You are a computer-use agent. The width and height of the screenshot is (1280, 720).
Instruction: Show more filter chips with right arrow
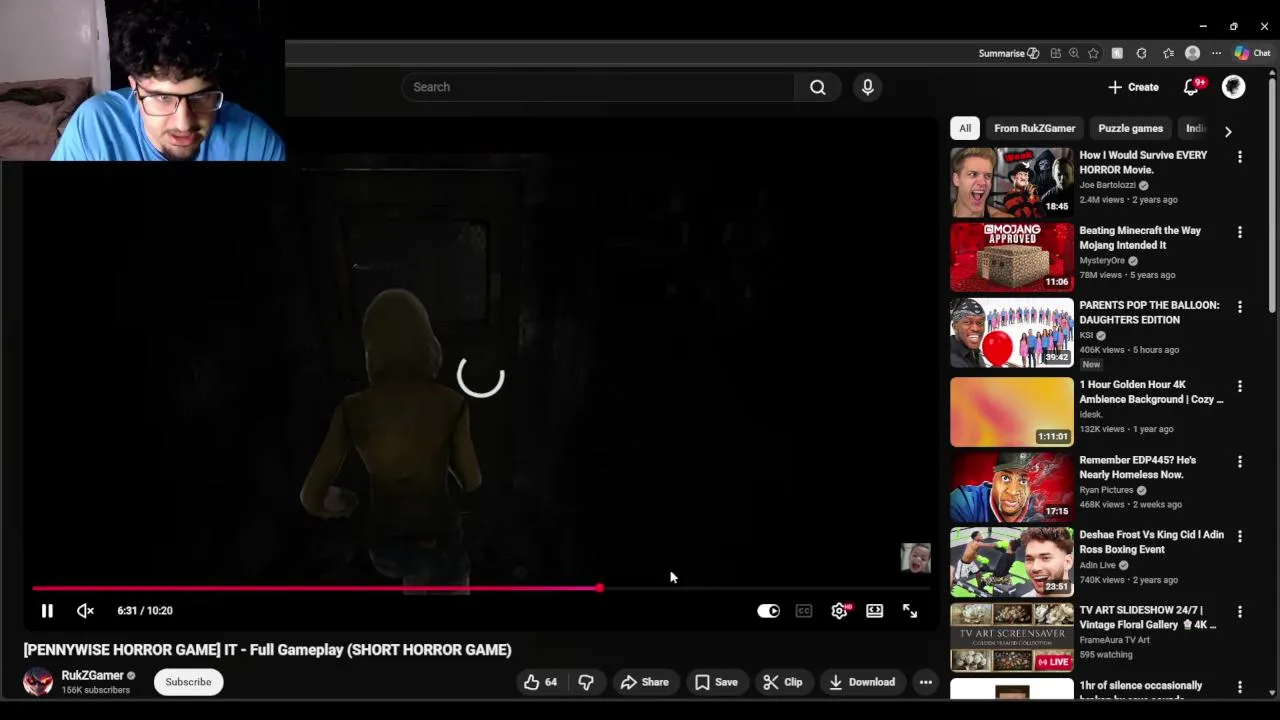click(x=1228, y=131)
